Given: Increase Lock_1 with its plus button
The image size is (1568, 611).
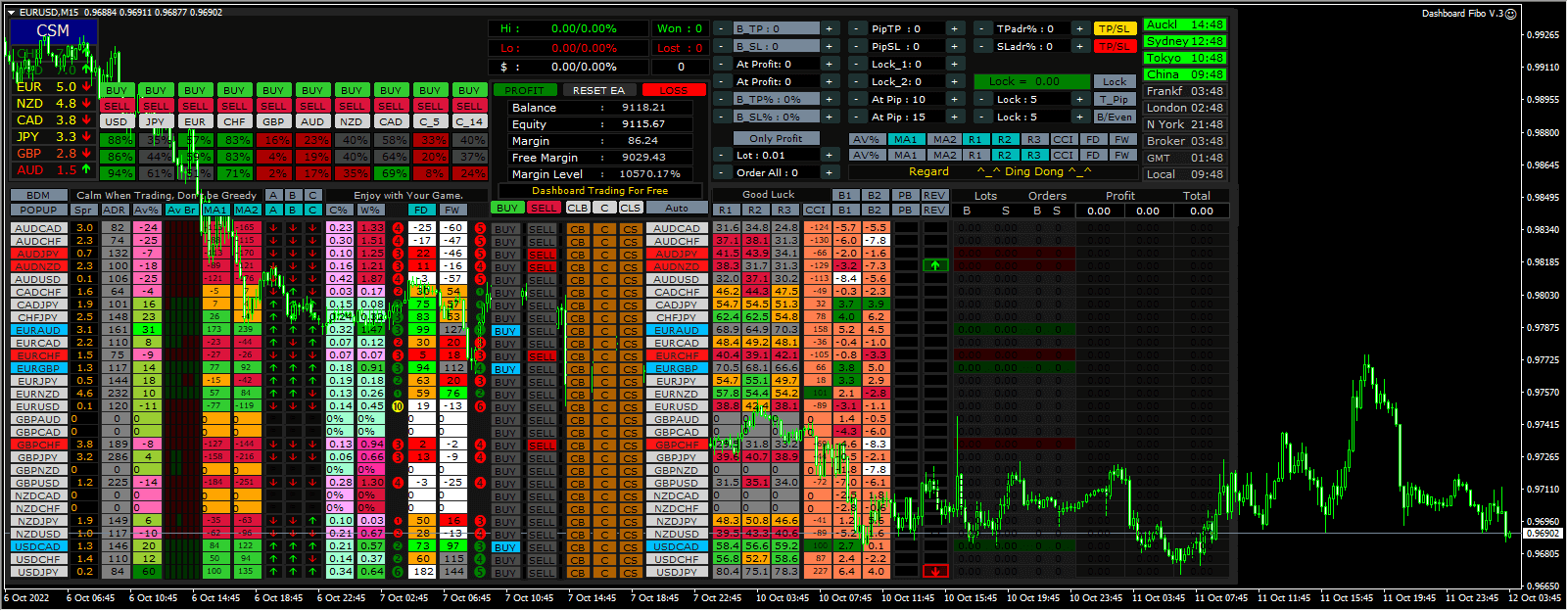Looking at the screenshot, I should (x=954, y=64).
